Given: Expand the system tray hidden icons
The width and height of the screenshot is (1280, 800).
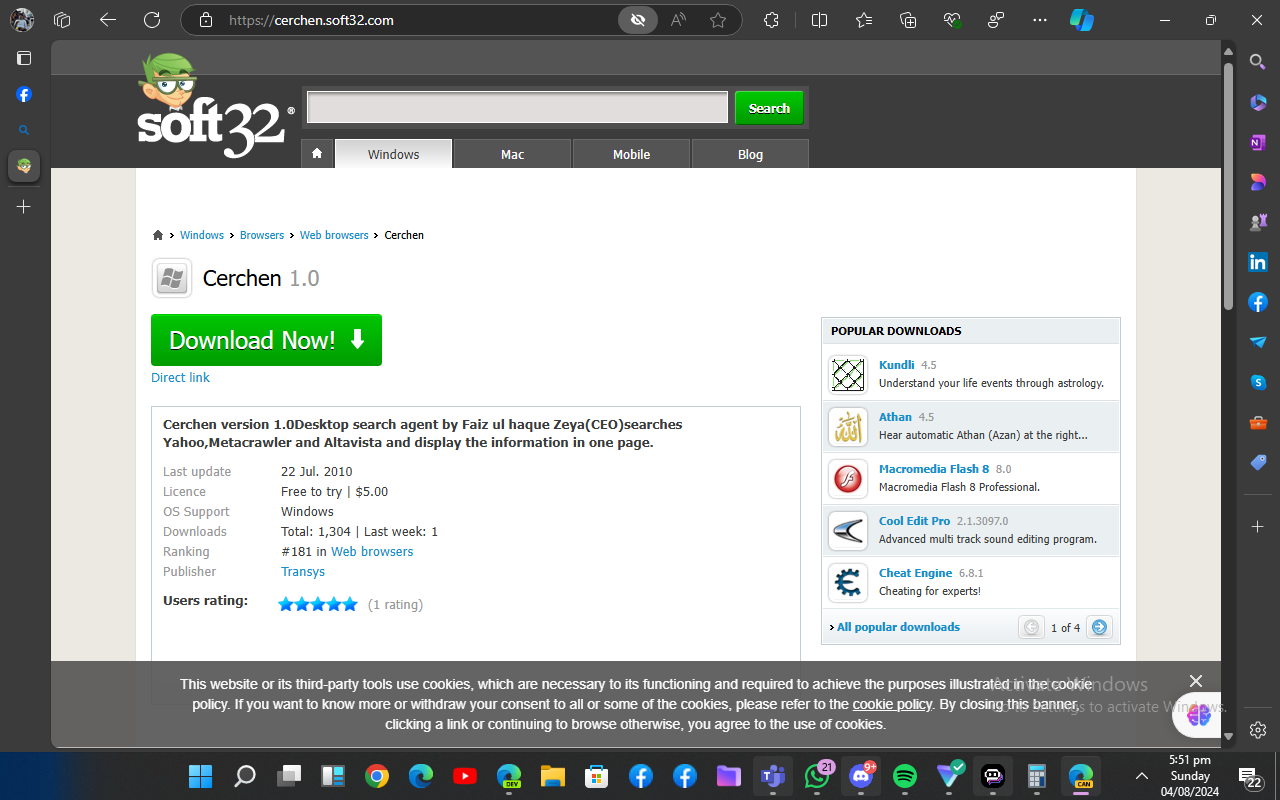Looking at the screenshot, I should tap(1141, 776).
